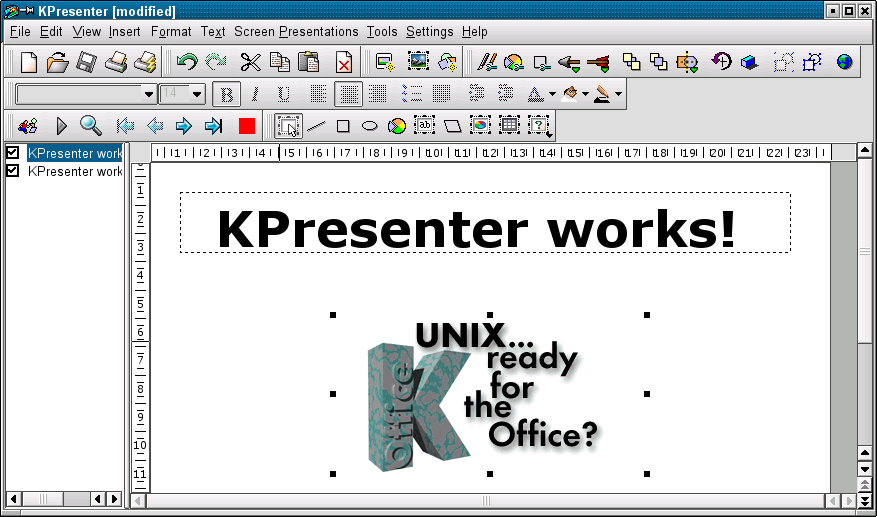Click the raise object stacked squares icon

(631, 62)
